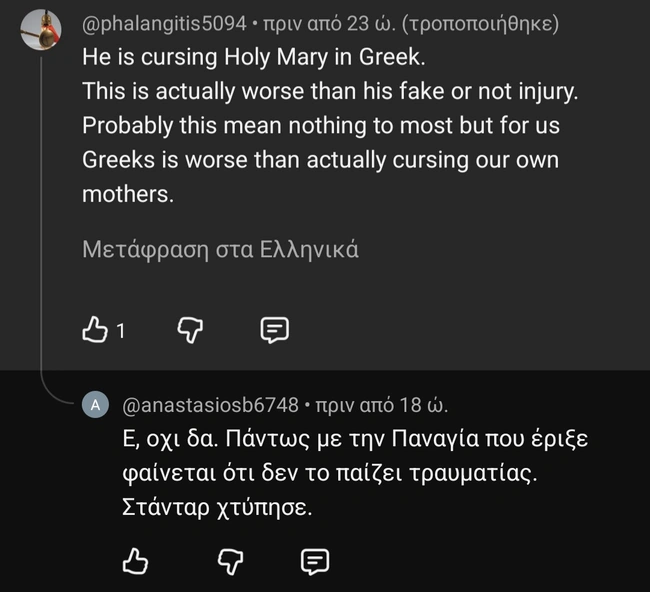The image size is (650, 592).
Task: Open the @phalangitis5094 profile avatar
Action: pos(41,31)
